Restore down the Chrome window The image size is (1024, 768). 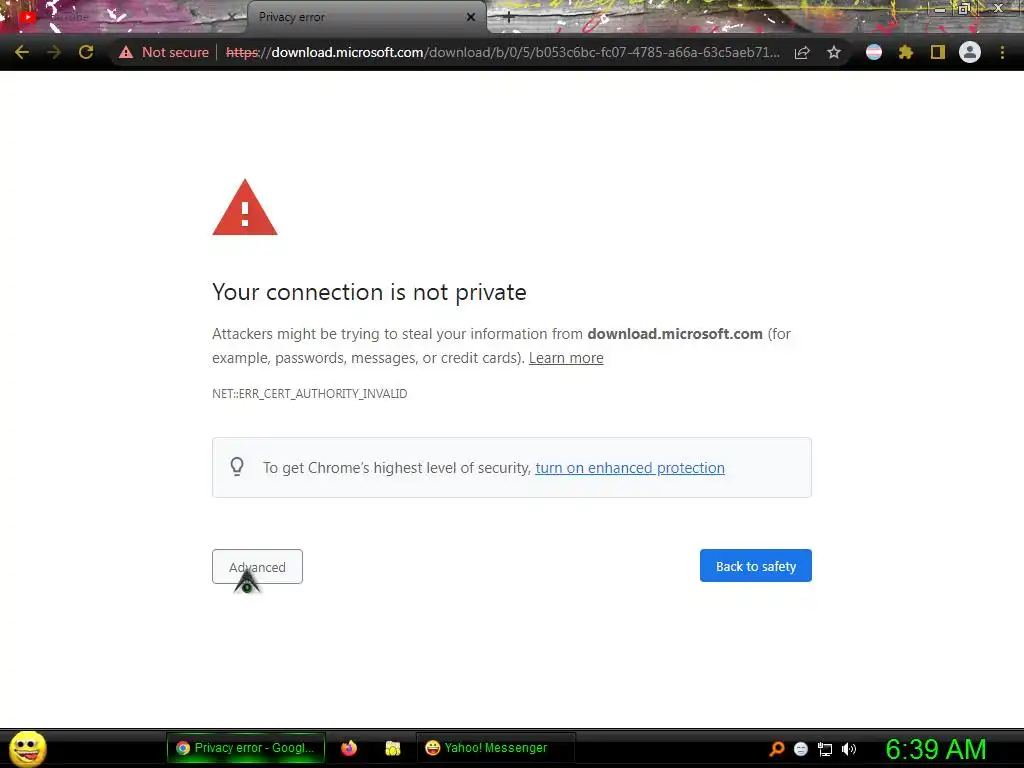[964, 9]
